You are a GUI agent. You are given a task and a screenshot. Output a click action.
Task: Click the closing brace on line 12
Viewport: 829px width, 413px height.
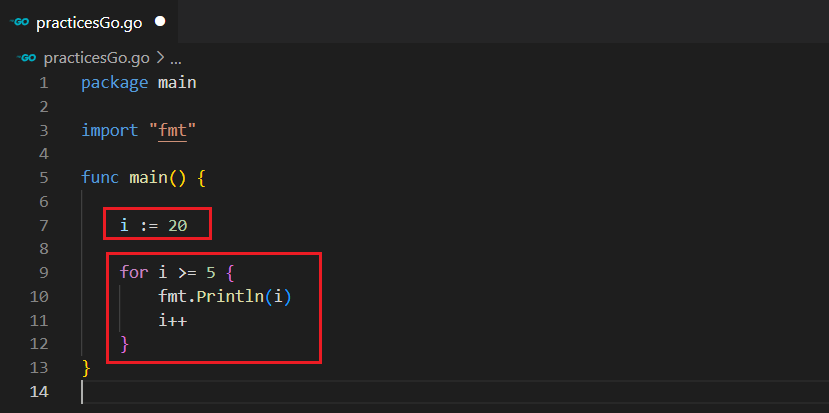[x=125, y=344]
